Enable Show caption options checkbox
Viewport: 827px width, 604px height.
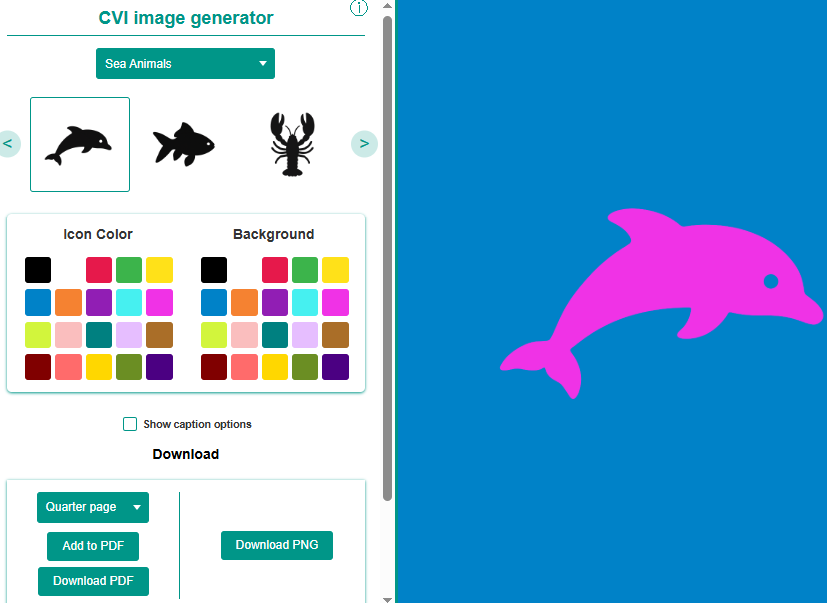point(130,424)
